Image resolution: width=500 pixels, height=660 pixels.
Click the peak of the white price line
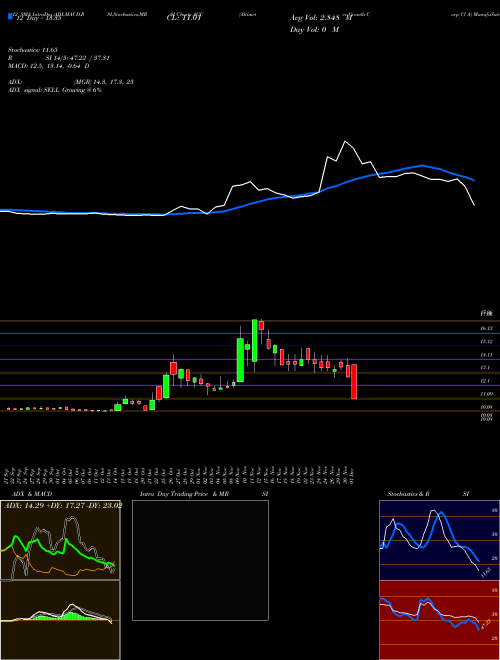tap(346, 141)
